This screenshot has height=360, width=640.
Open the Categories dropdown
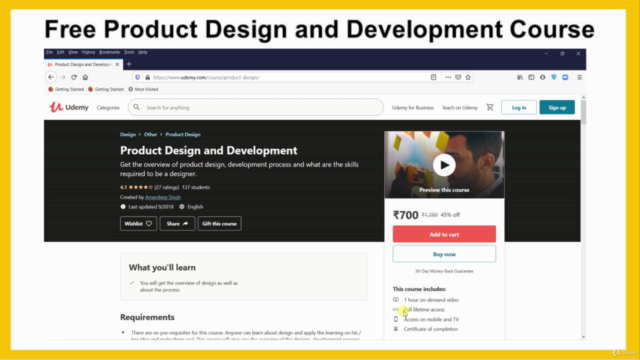(x=108, y=108)
